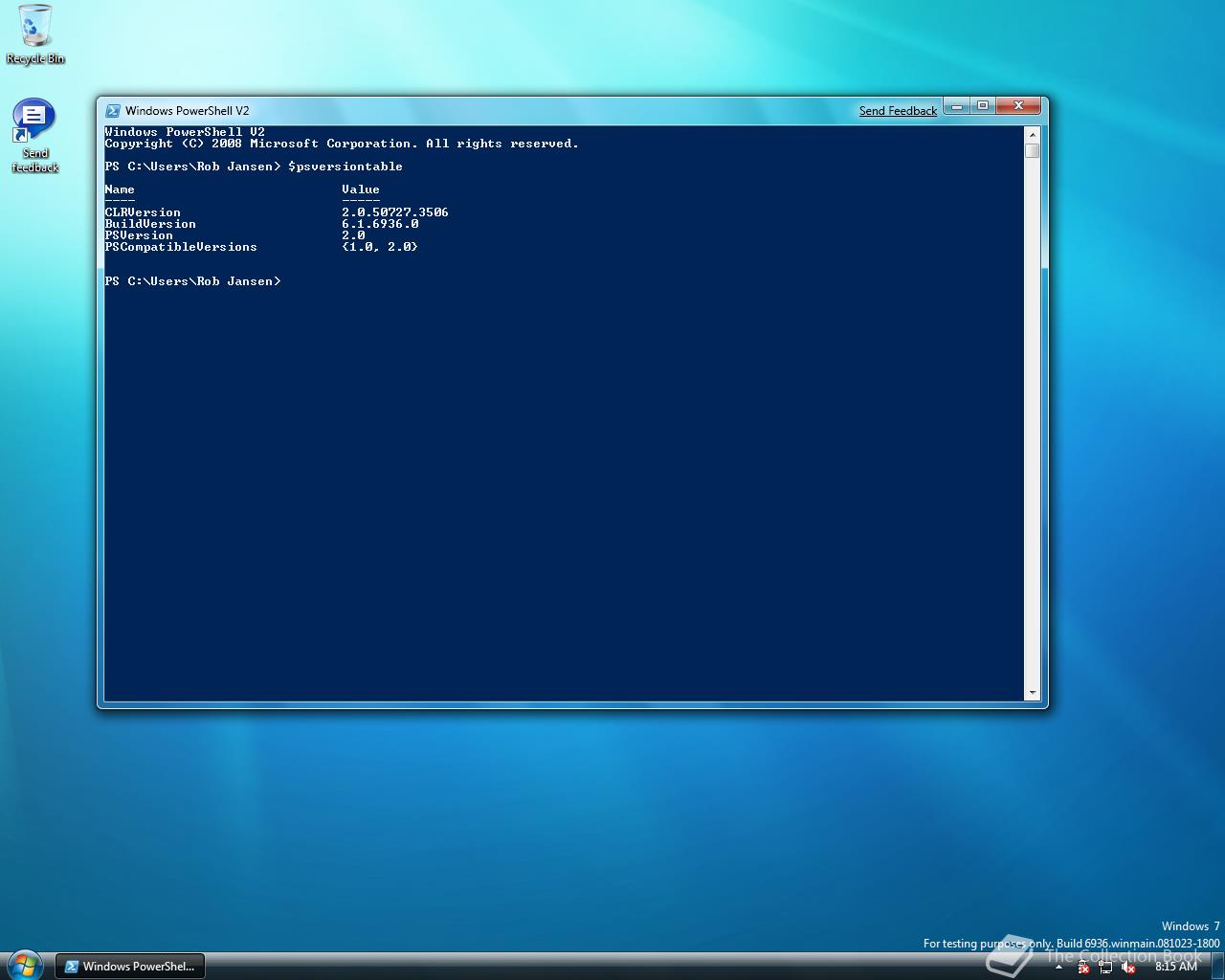
Task: Click the 'PSCompatibleVersions' row name
Action: (181, 247)
